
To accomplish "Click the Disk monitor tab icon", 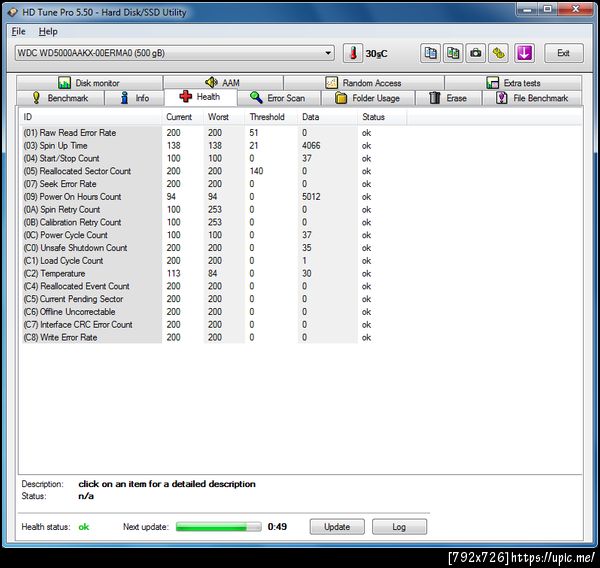I will (x=64, y=83).
